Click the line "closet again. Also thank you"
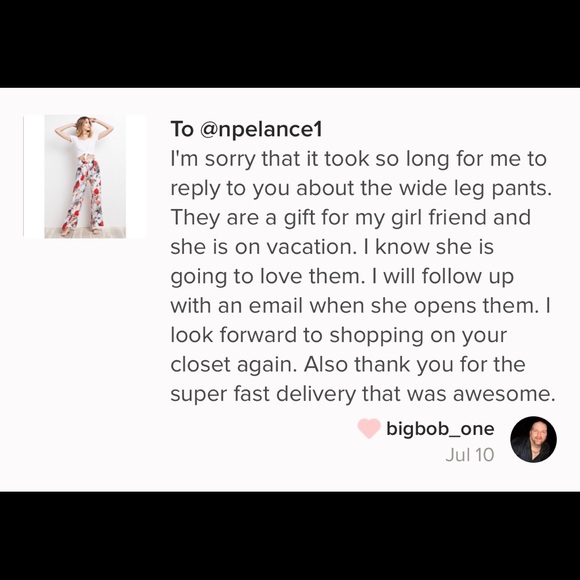This screenshot has height=580, width=580. point(348,365)
